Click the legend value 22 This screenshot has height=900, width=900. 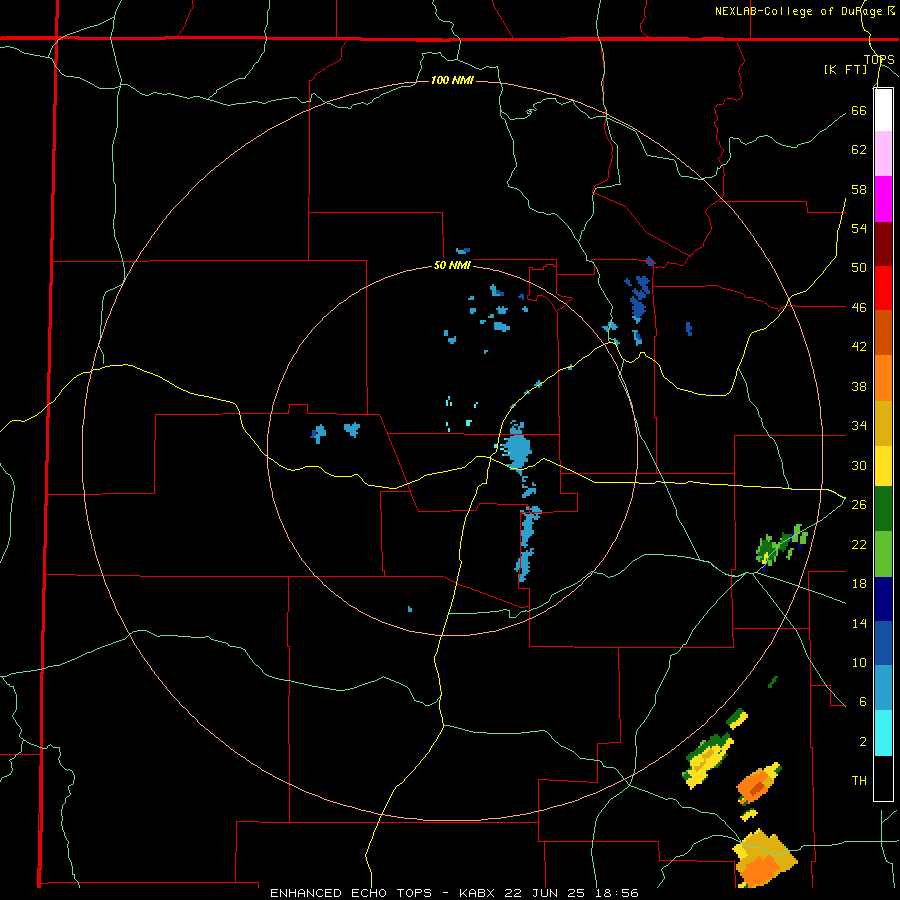coord(859,544)
